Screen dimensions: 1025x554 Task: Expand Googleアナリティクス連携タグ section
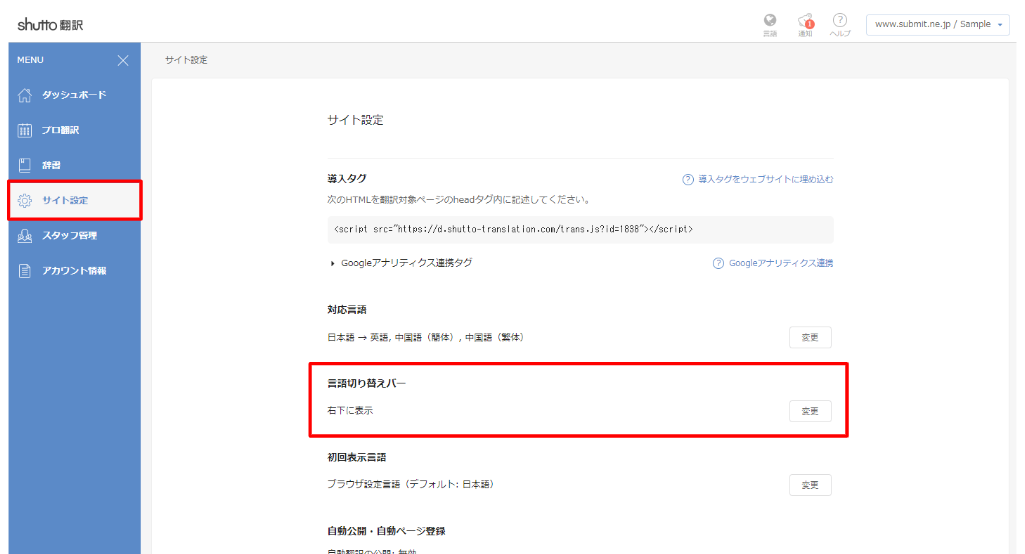tap(401, 263)
